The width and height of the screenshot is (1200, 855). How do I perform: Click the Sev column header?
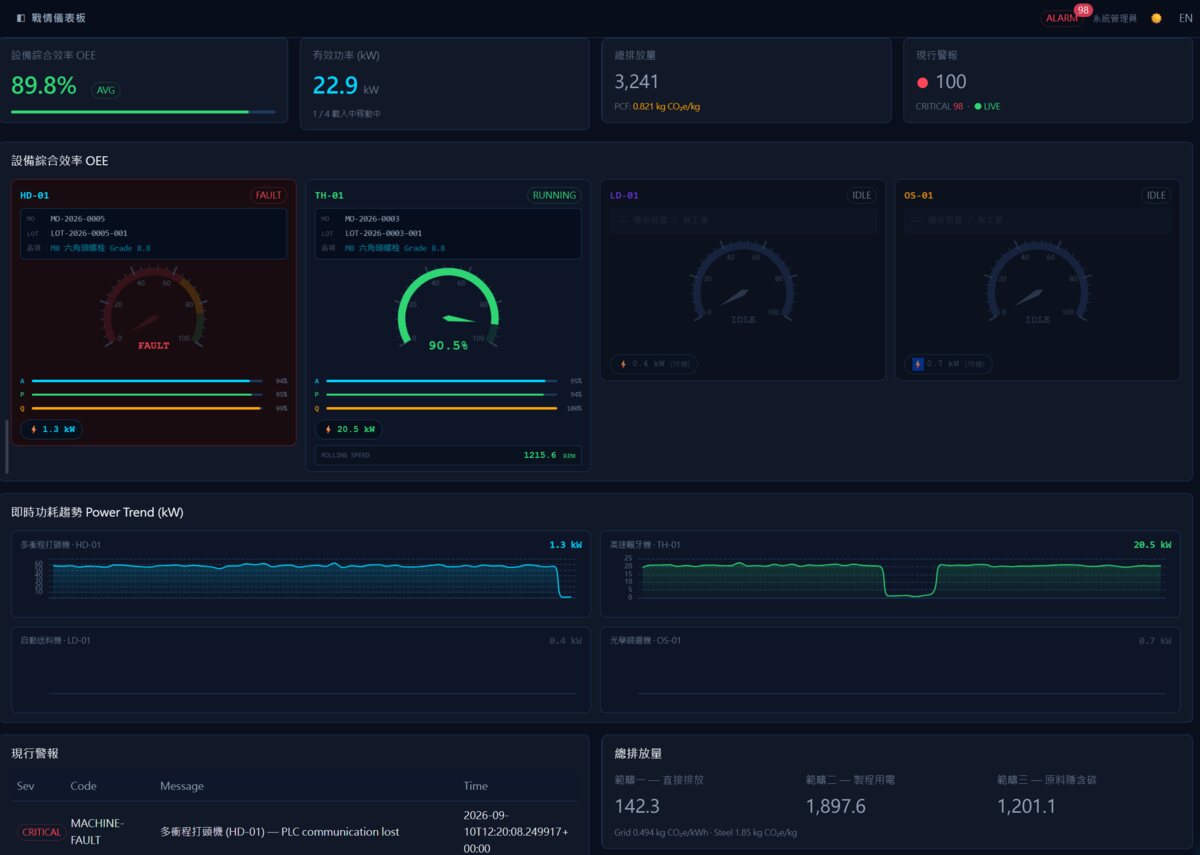25,786
